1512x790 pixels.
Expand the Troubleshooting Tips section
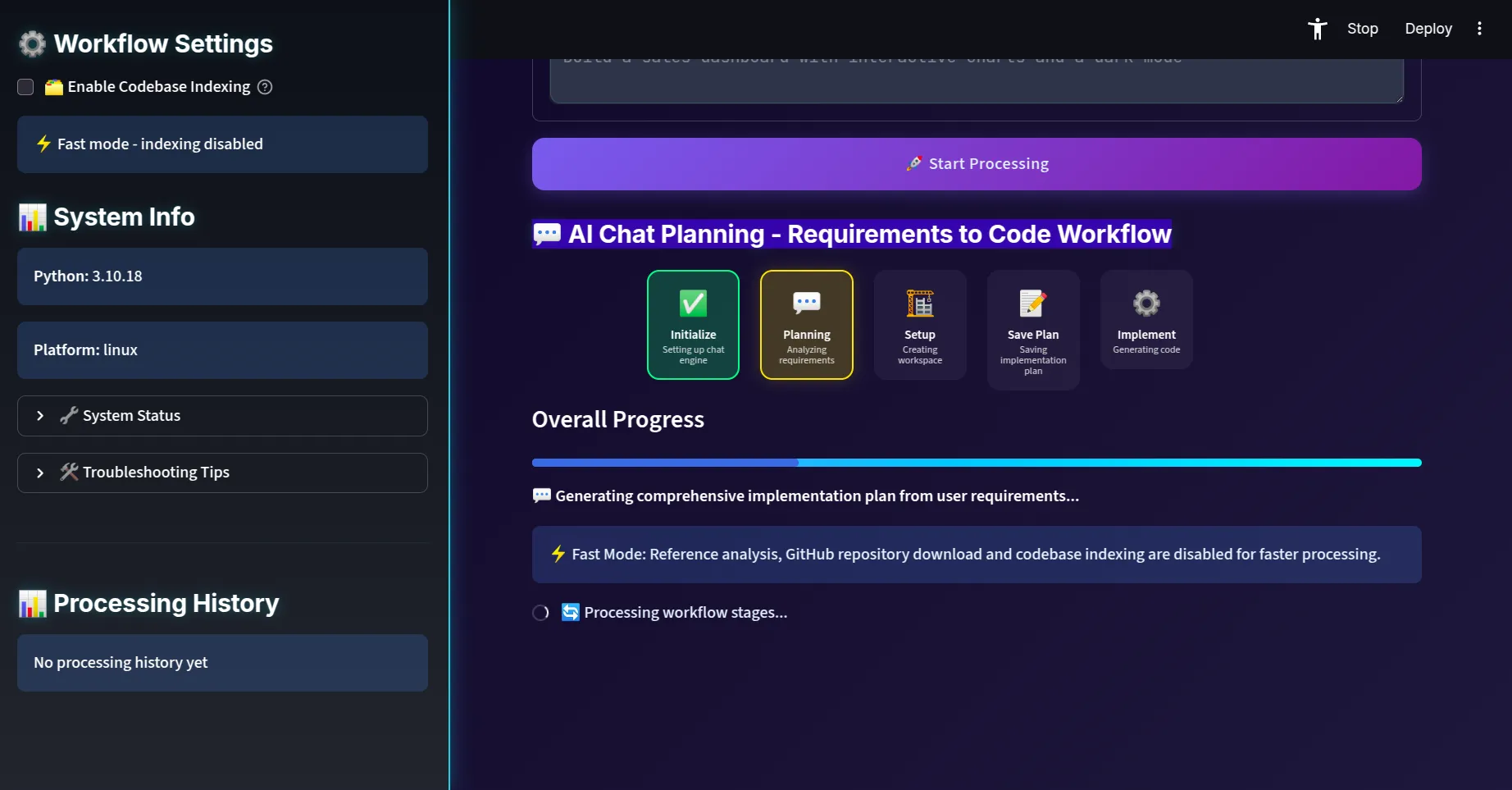[x=221, y=473]
